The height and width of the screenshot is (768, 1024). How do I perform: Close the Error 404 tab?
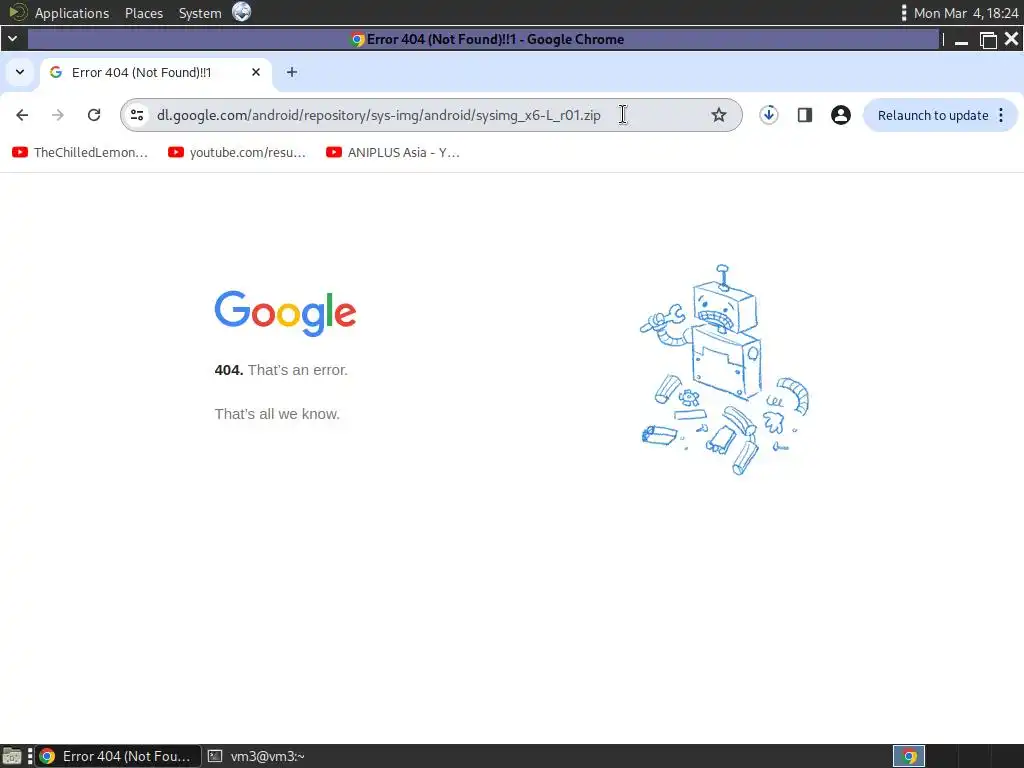click(256, 72)
